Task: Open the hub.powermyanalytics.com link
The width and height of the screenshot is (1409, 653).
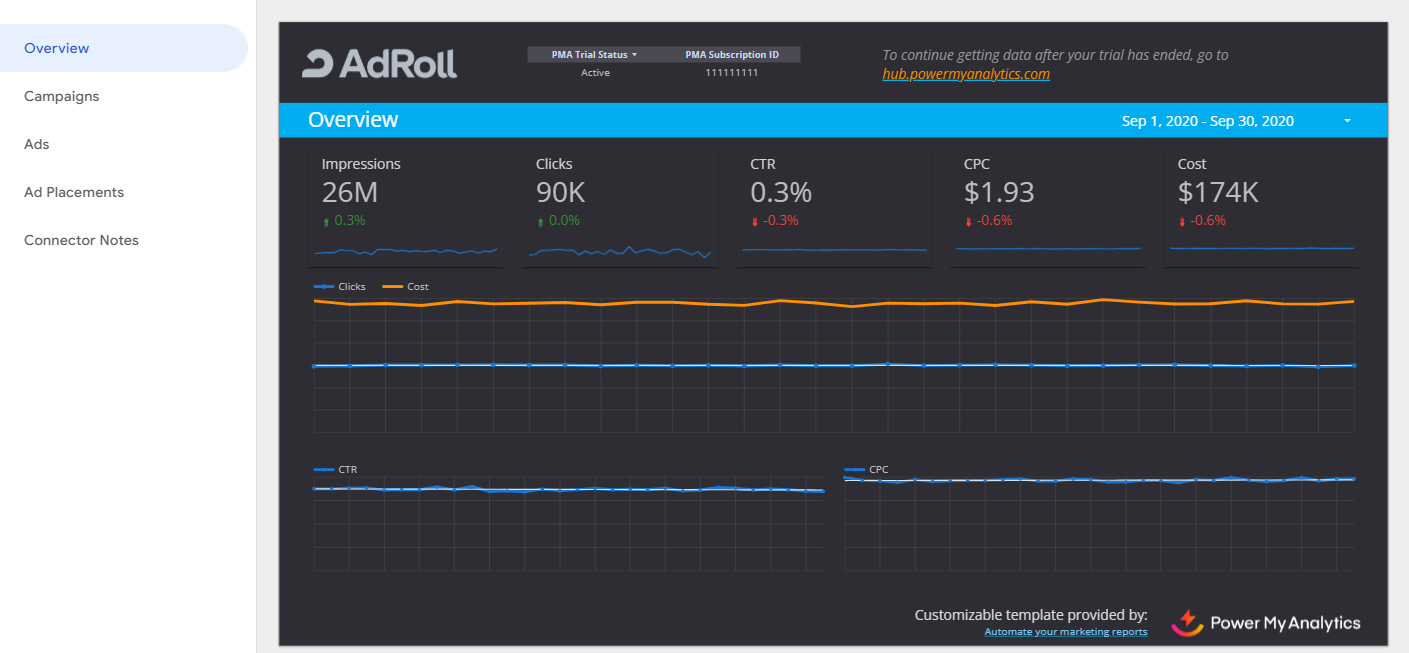Action: (x=965, y=74)
